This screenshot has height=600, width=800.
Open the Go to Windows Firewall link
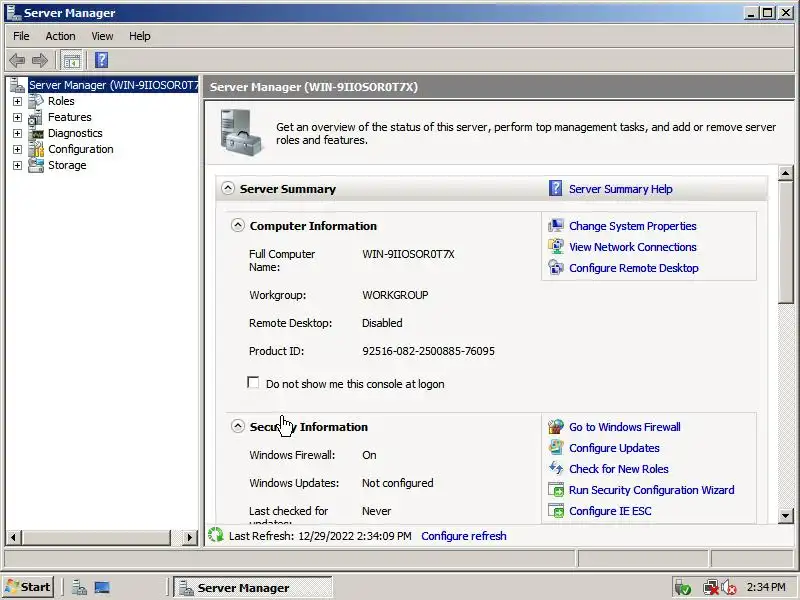pos(624,427)
